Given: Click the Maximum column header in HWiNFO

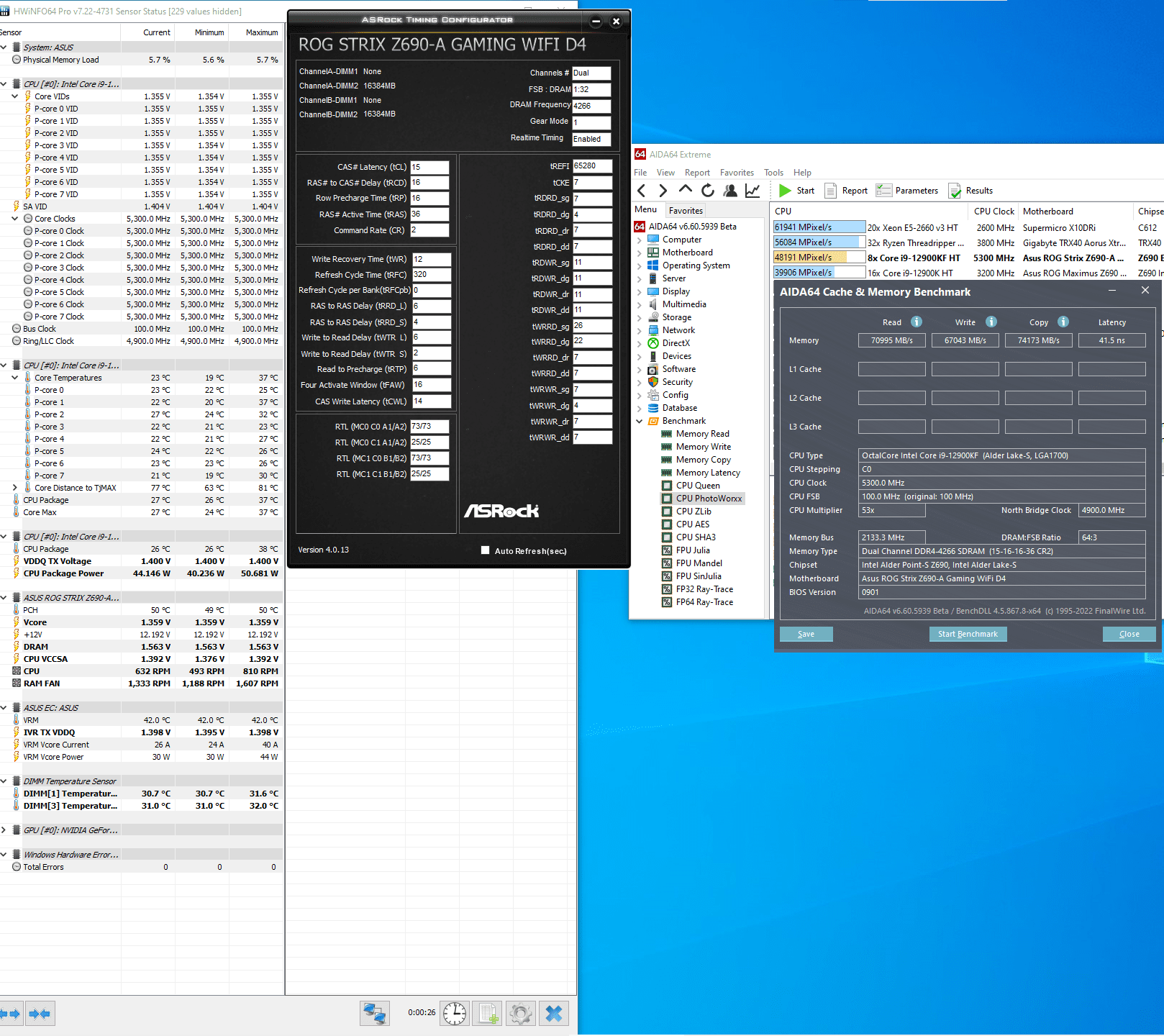Looking at the screenshot, I should pos(255,32).
